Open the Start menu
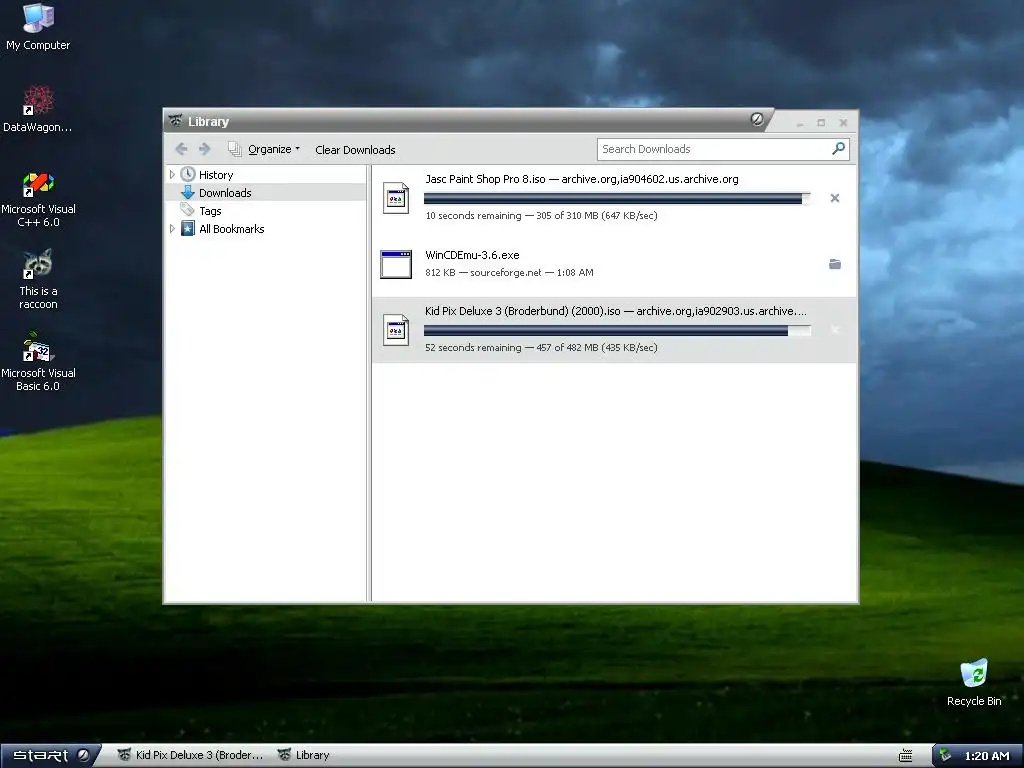The image size is (1024, 768). coord(49,755)
